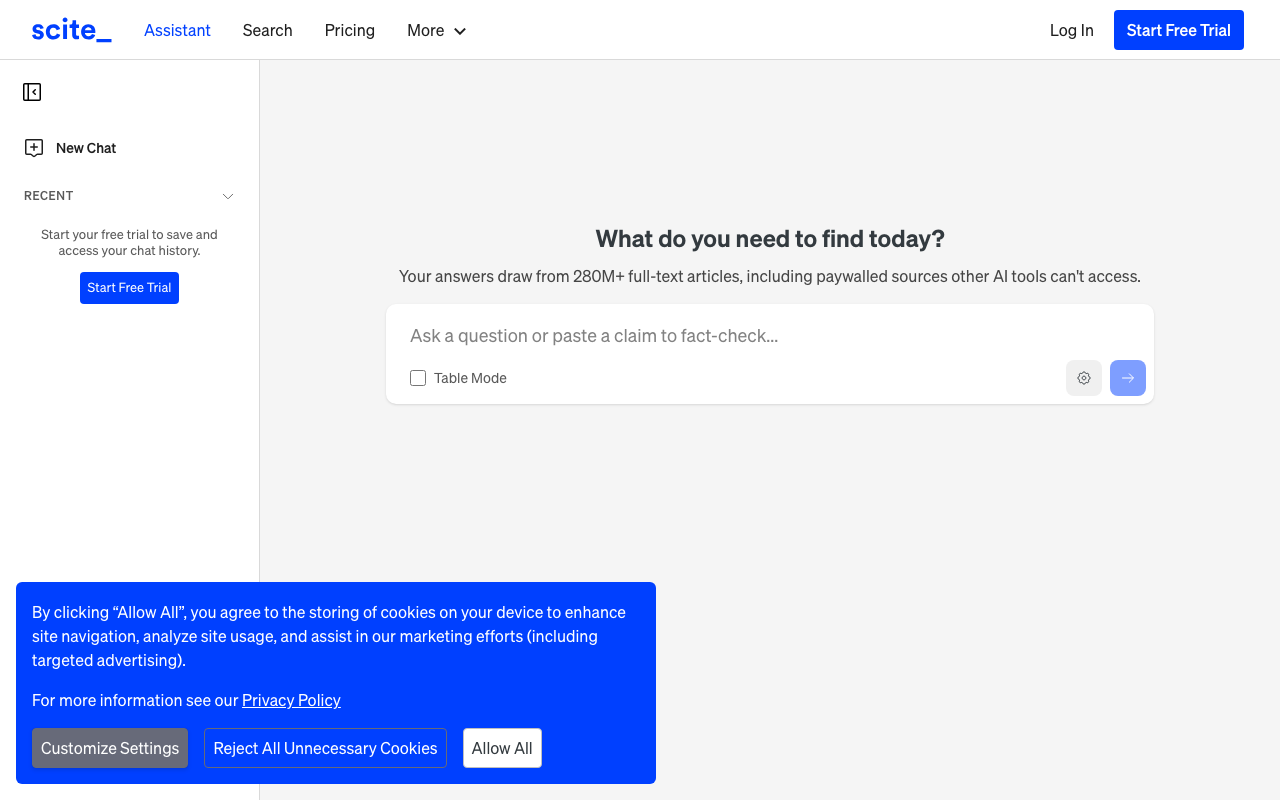Click the New Chat plus icon
The width and height of the screenshot is (1280, 800).
34,148
